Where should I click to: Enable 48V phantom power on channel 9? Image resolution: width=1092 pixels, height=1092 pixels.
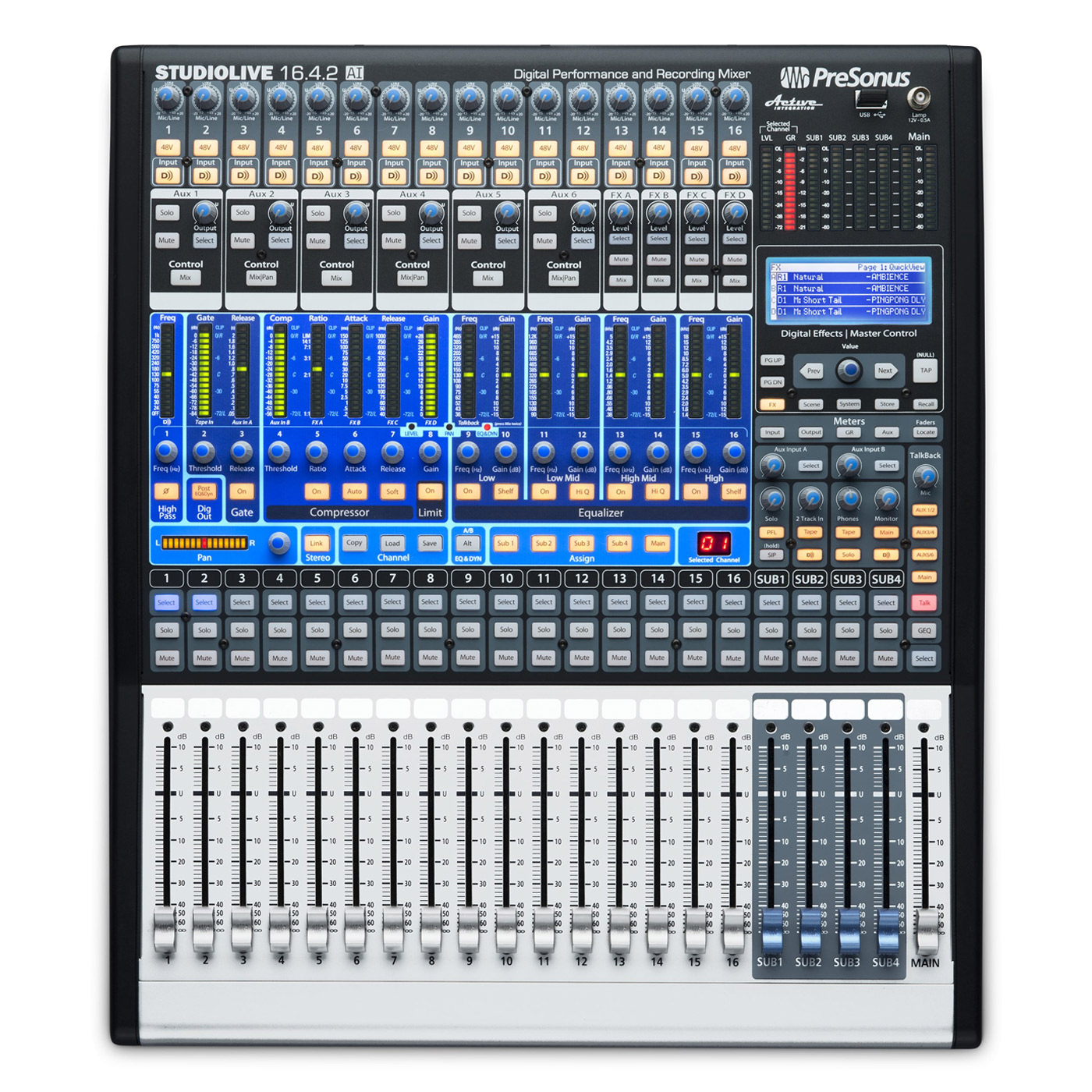(x=470, y=147)
